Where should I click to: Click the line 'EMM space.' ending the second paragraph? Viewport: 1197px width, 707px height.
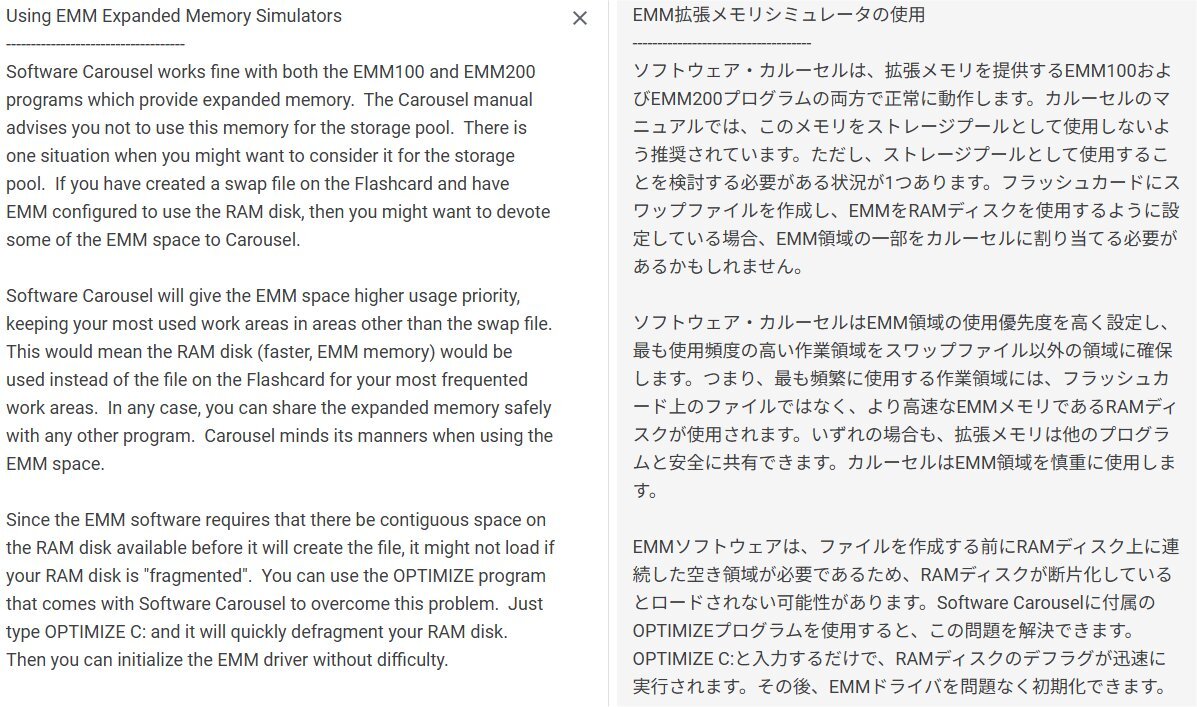click(x=55, y=464)
